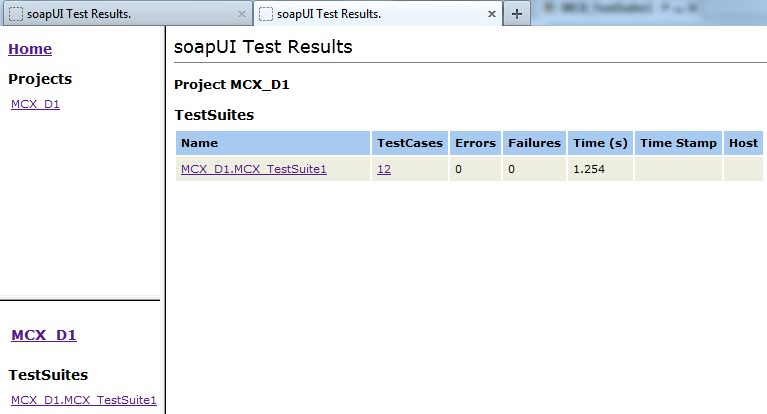The image size is (767, 414).
Task: Open a new browser tab
Action: click(517, 14)
